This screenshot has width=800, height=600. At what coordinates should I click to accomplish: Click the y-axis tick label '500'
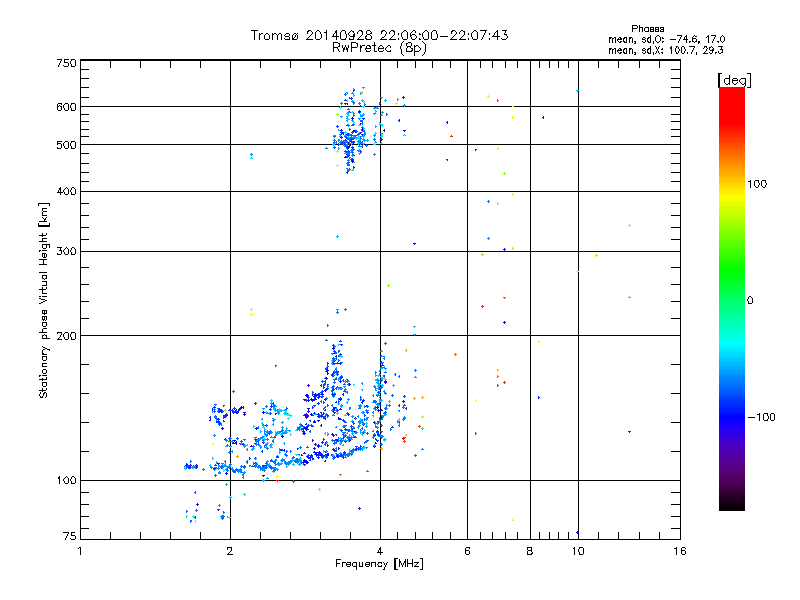click(x=66, y=145)
